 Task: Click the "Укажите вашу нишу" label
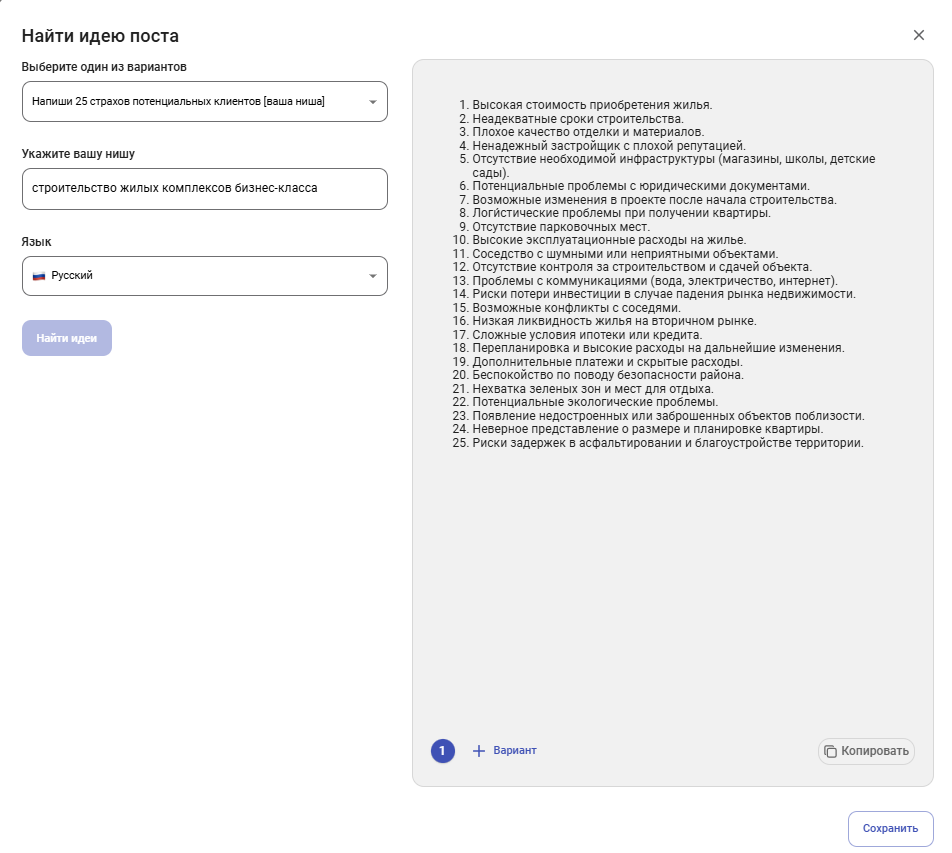click(78, 154)
